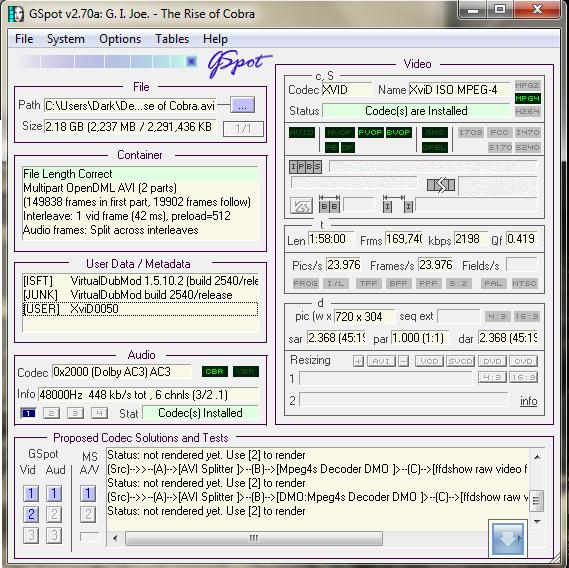The width and height of the screenshot is (569, 568).
Task: Click the audio CBR indicator
Action: [214, 372]
